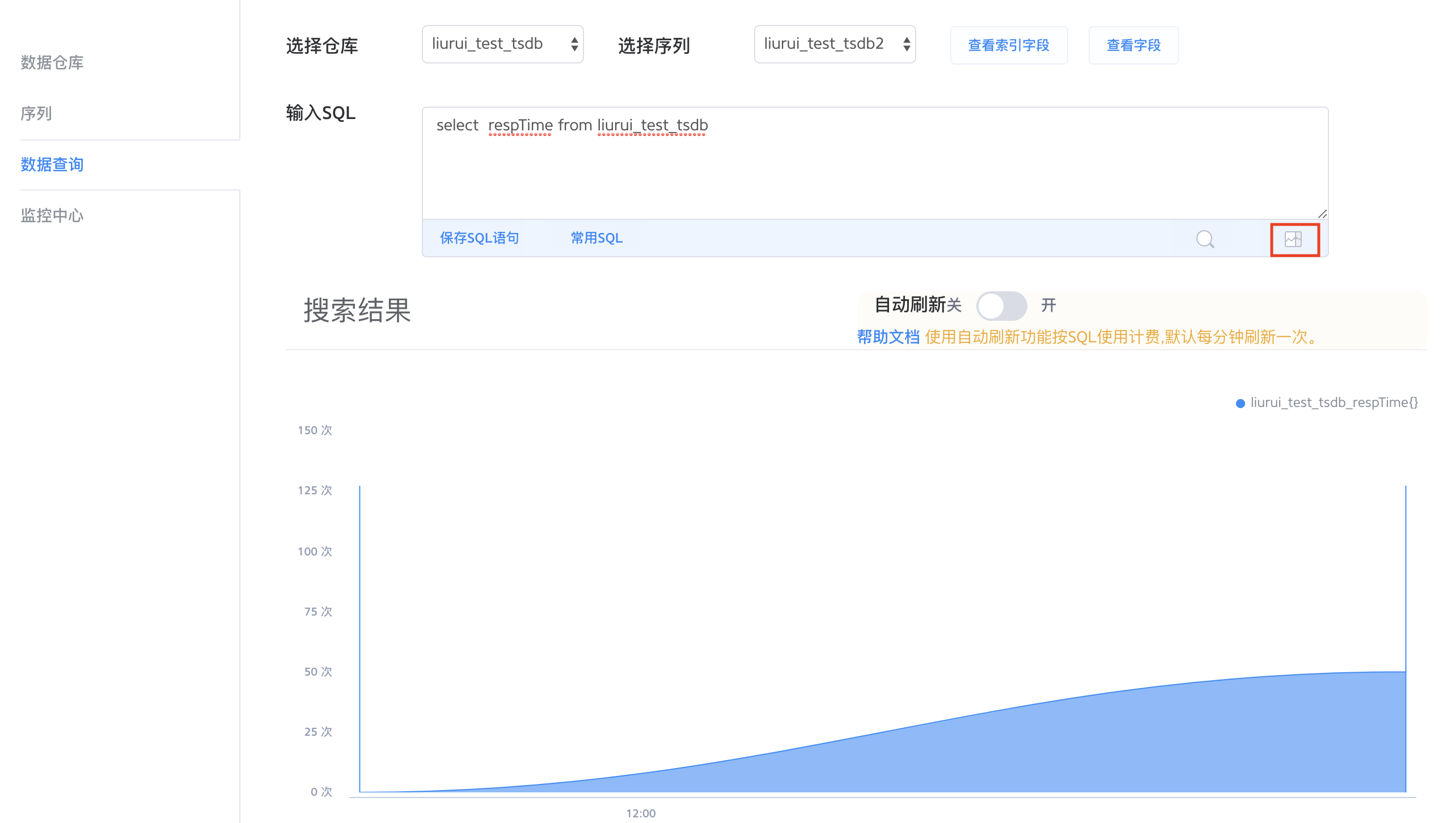The image size is (1456, 823).
Task: Toggle the auto refresh switch
Action: click(1001, 306)
